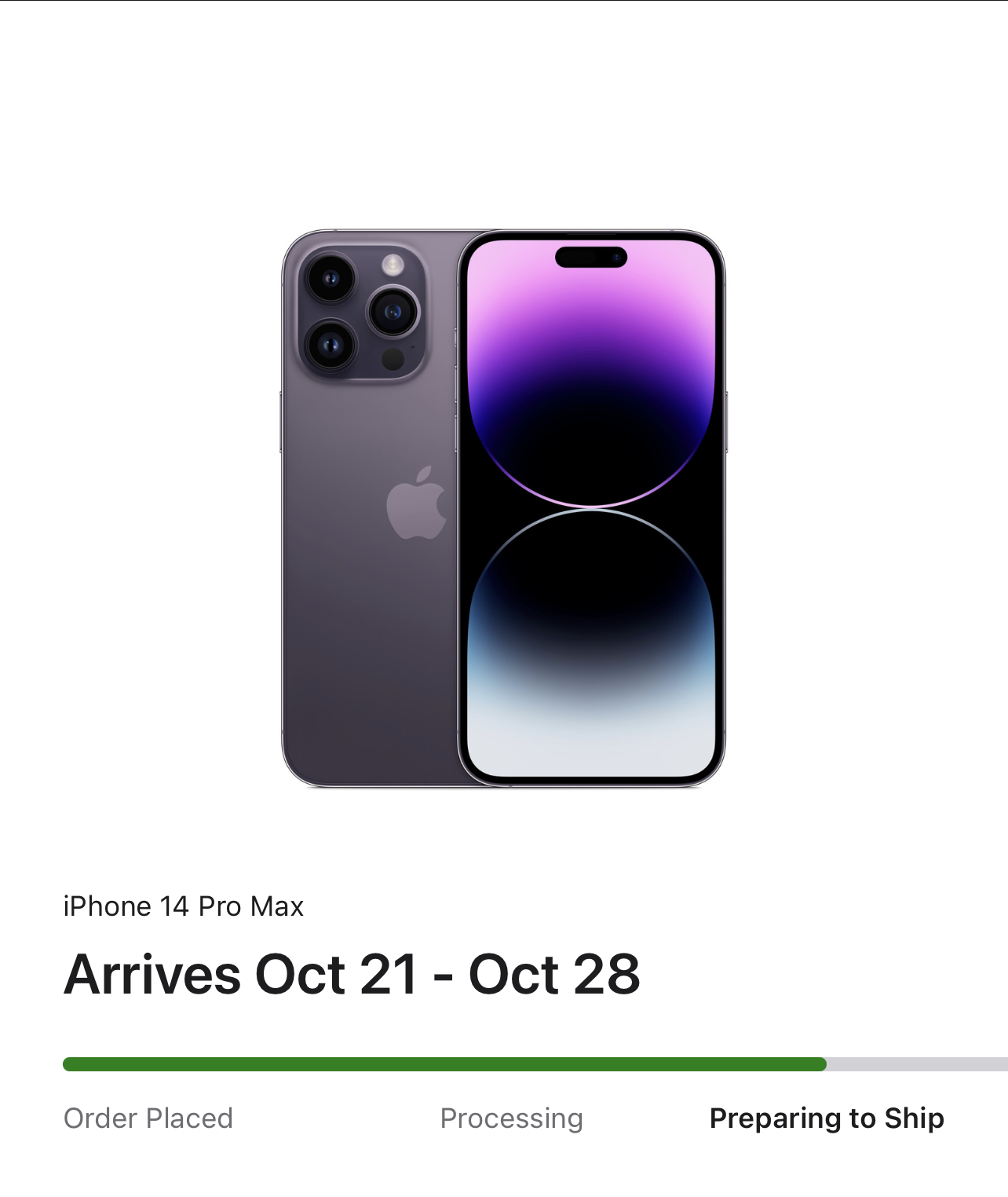Image resolution: width=1008 pixels, height=1197 pixels.
Task: Tap the camera flash on the module
Action: (393, 265)
